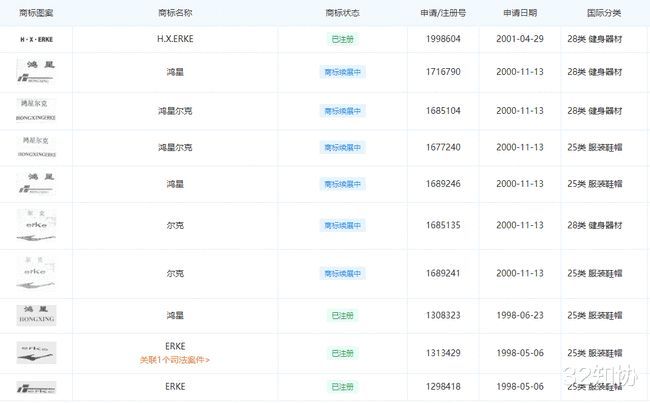This screenshot has width=650, height=403.
Task: Select the name 鸿星尔克 in row 1685104
Action: pyautogui.click(x=175, y=111)
